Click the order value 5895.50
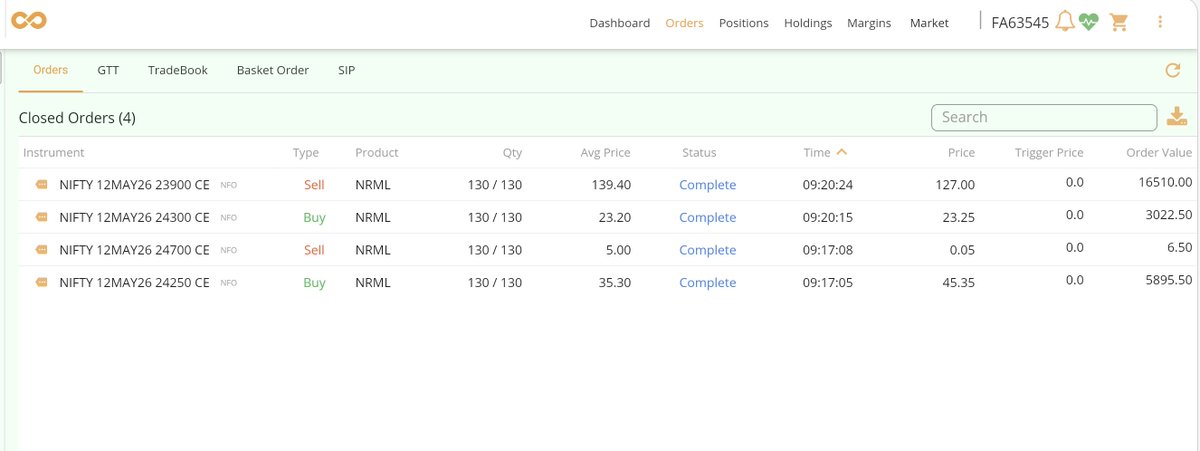1200x451 pixels. pyautogui.click(x=1169, y=280)
